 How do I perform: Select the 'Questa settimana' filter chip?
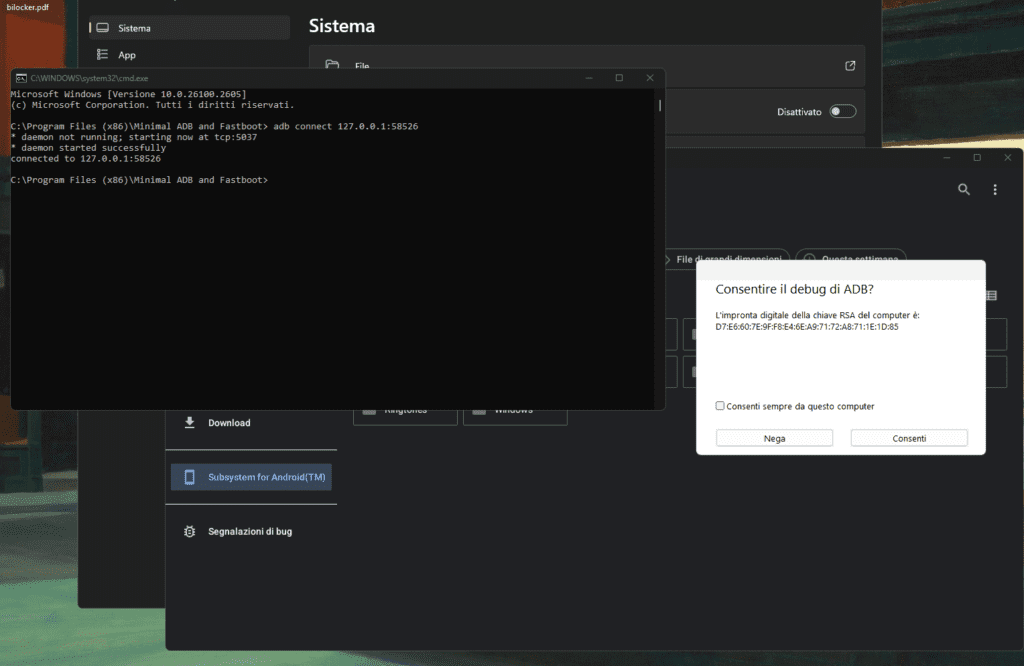(x=851, y=258)
